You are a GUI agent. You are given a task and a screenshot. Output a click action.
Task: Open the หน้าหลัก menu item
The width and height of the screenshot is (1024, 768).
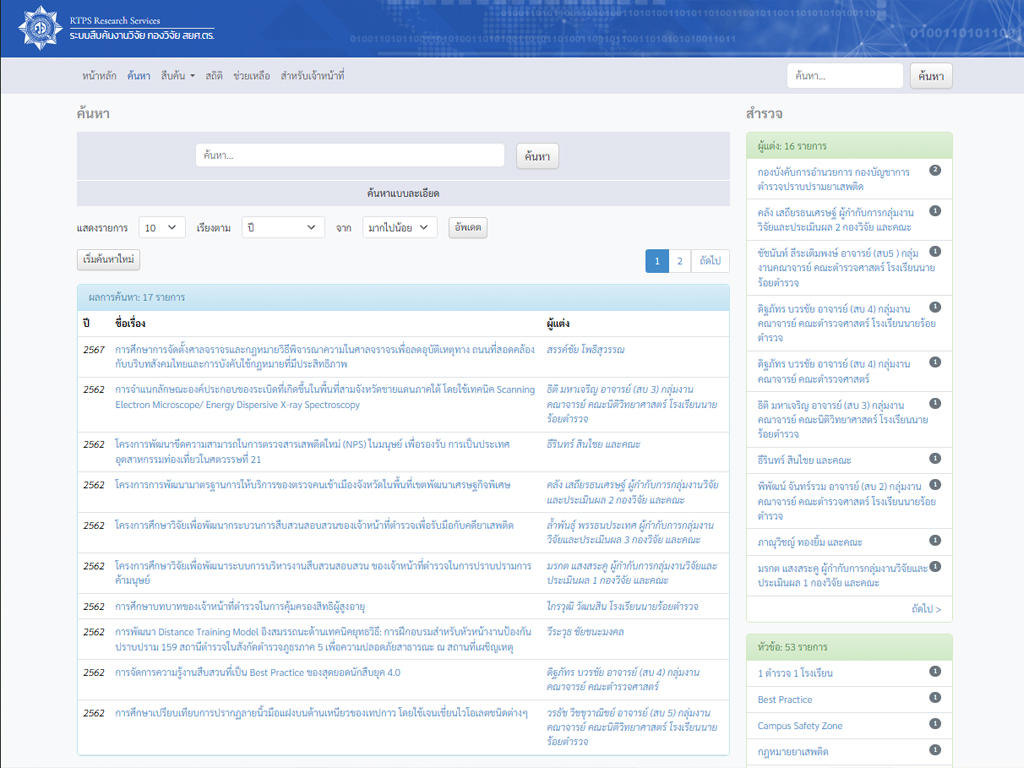click(99, 76)
